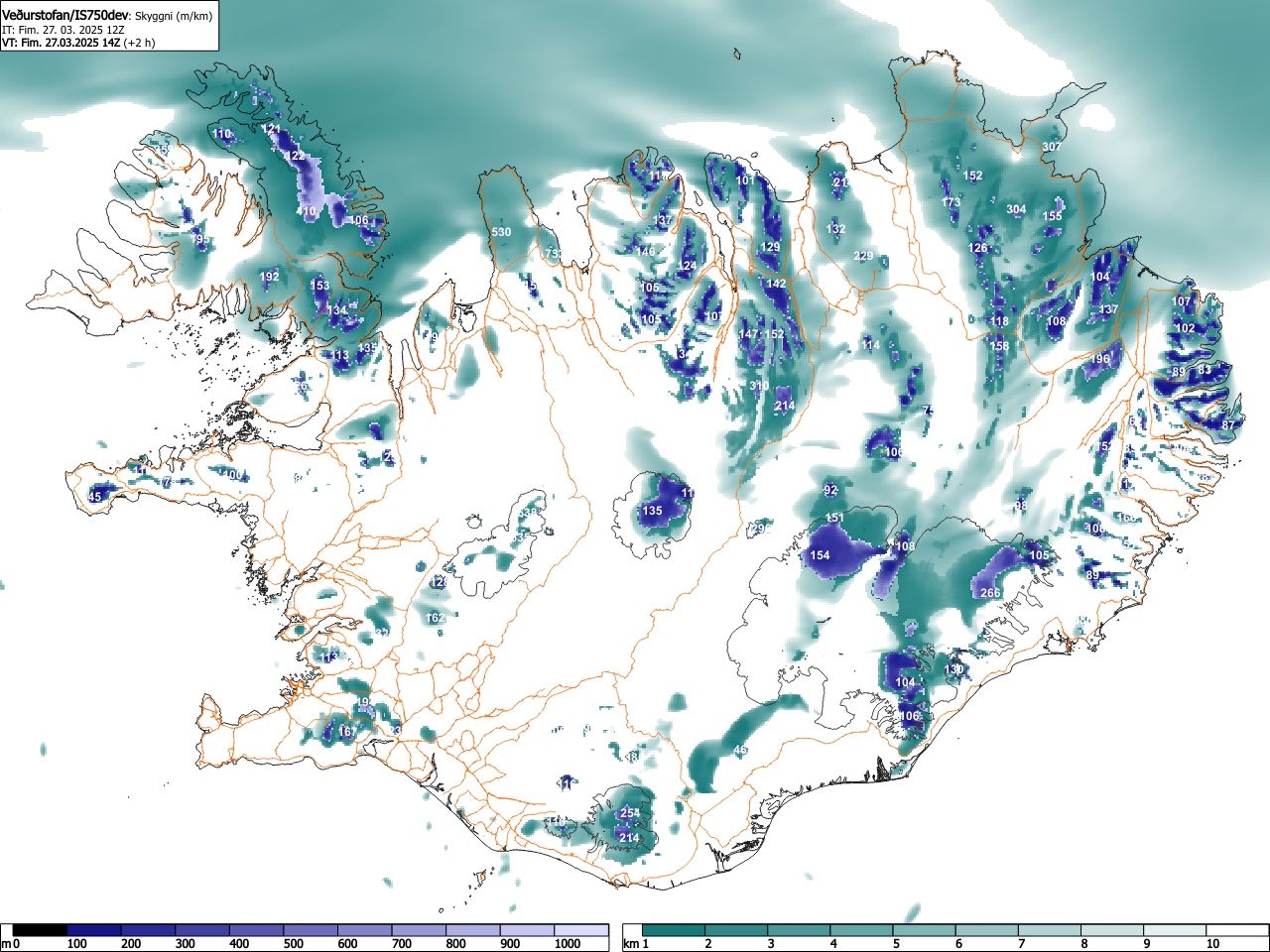Click the visibility value '192' in the Westfjords
Screen dimensions: 1270x952
coord(269,277)
